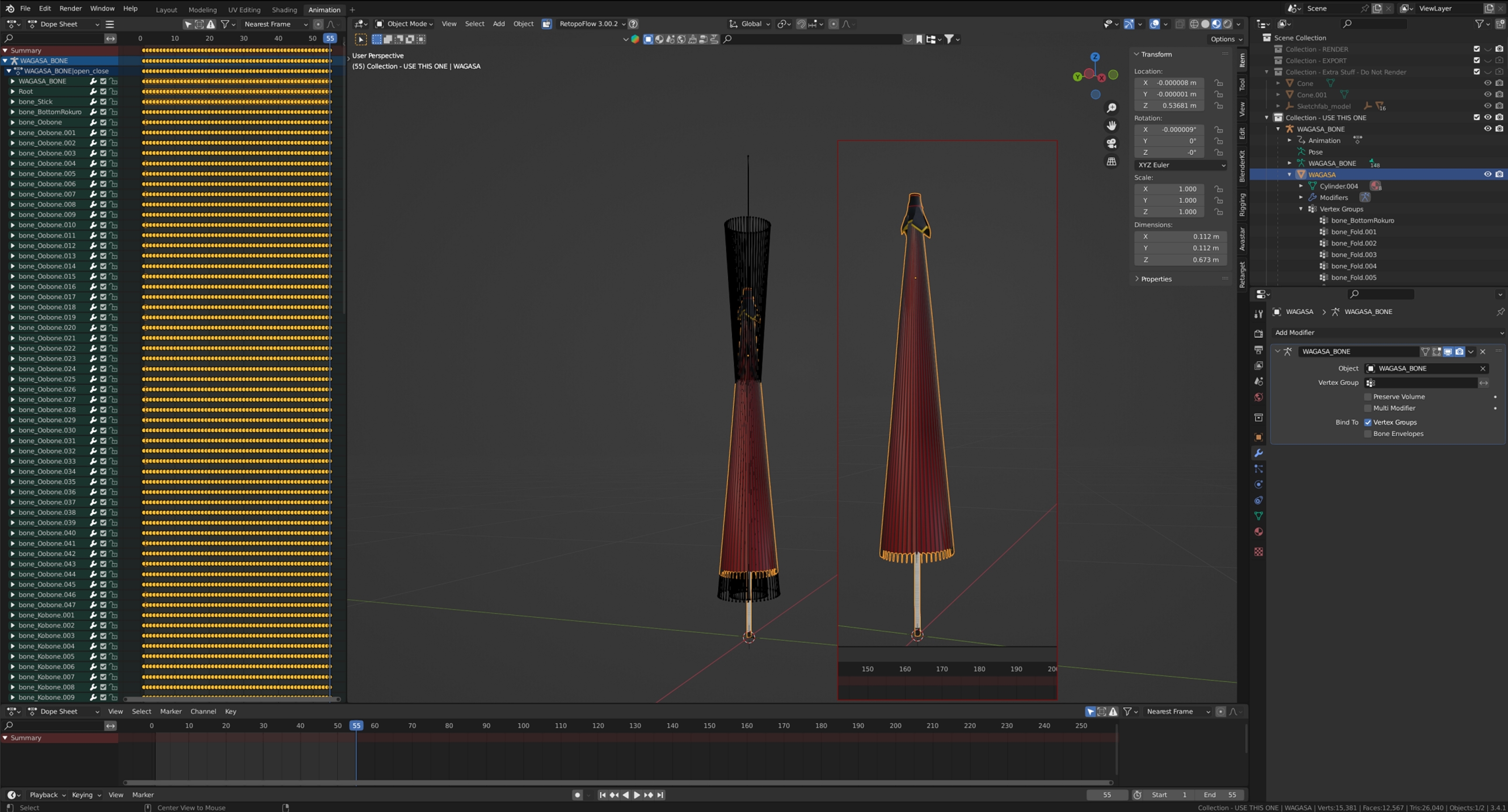The height and width of the screenshot is (812, 1508).
Task: Uncheck Vertex Groups bind option
Action: [x=1368, y=422]
